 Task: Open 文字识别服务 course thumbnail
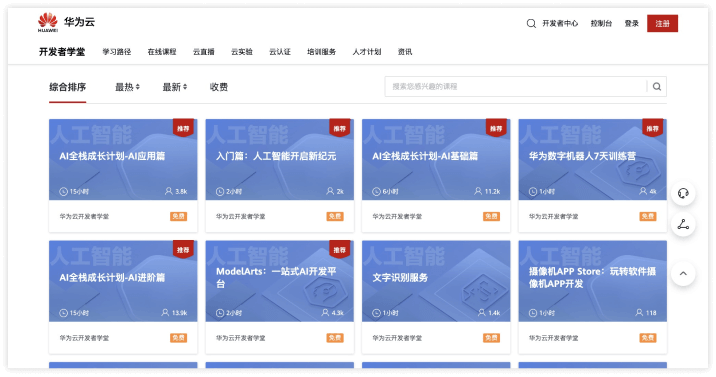(x=436, y=281)
